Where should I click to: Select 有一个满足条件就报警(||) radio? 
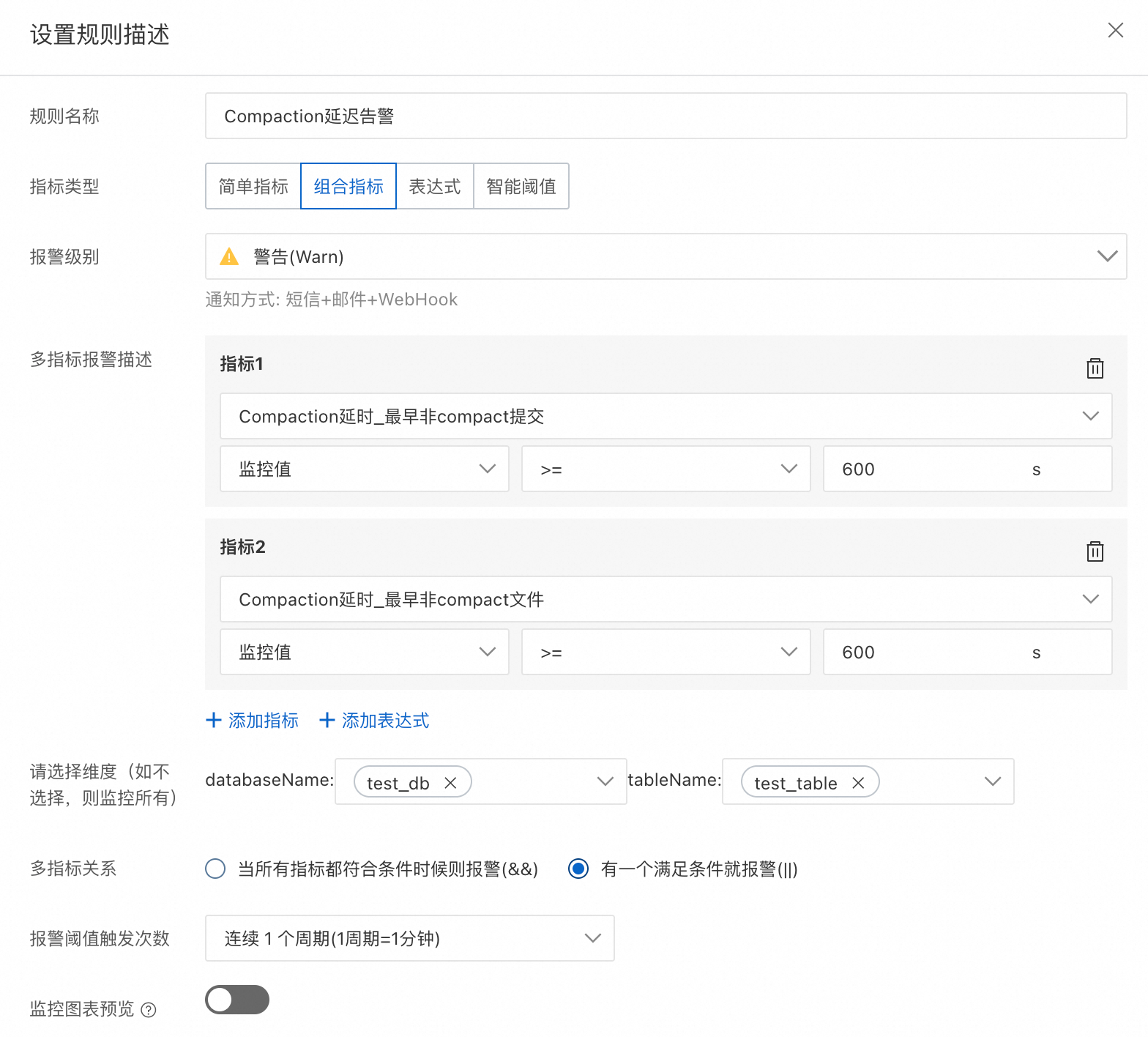pos(578,869)
